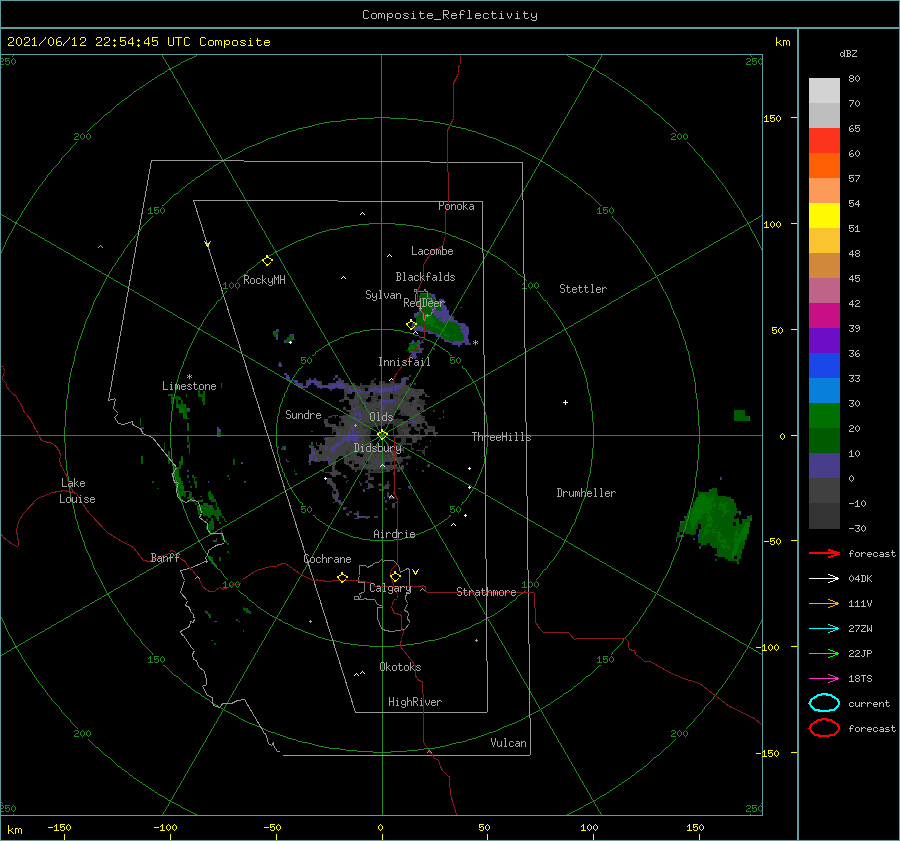Click the small green echo north of Innisfail
The width and height of the screenshot is (900, 841).
(x=414, y=346)
